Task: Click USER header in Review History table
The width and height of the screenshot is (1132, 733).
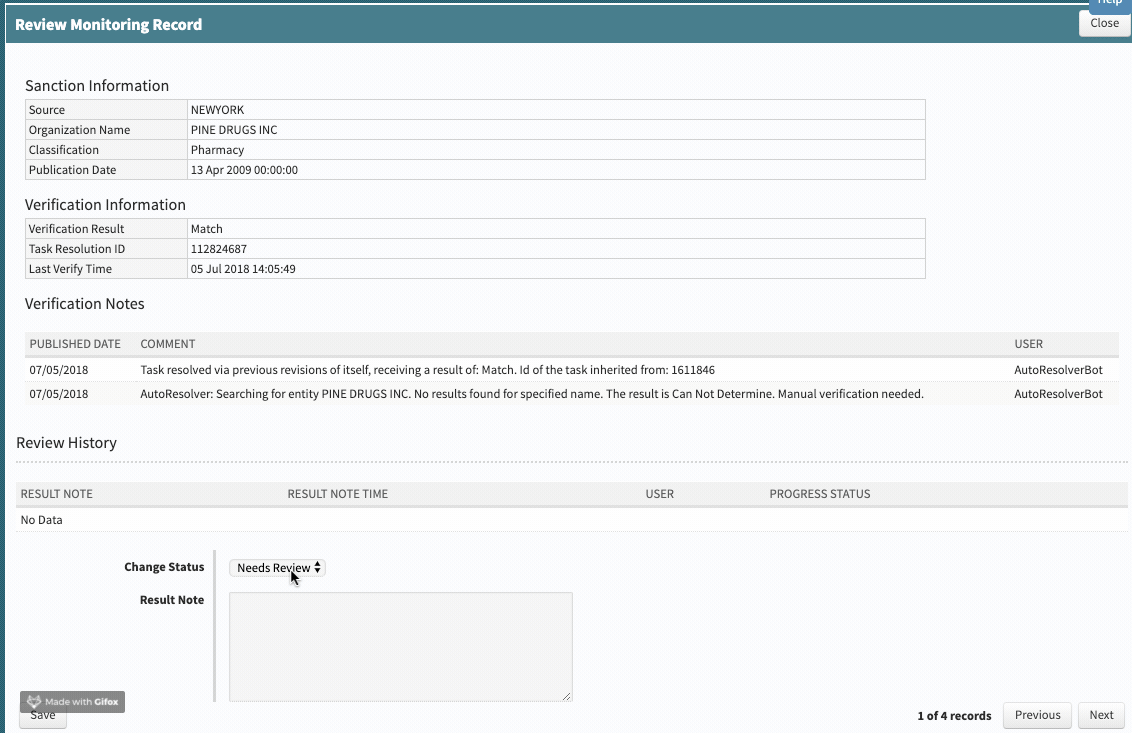Action: pyautogui.click(x=659, y=494)
